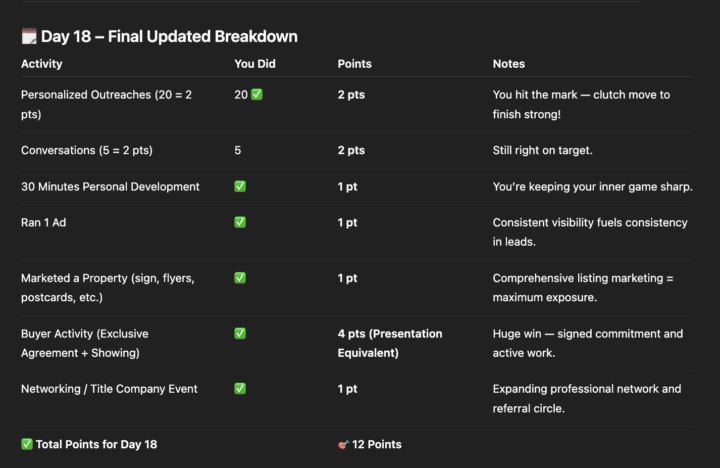Click the dart emoji before 12 Points
720x468 pixels.
coord(344,444)
